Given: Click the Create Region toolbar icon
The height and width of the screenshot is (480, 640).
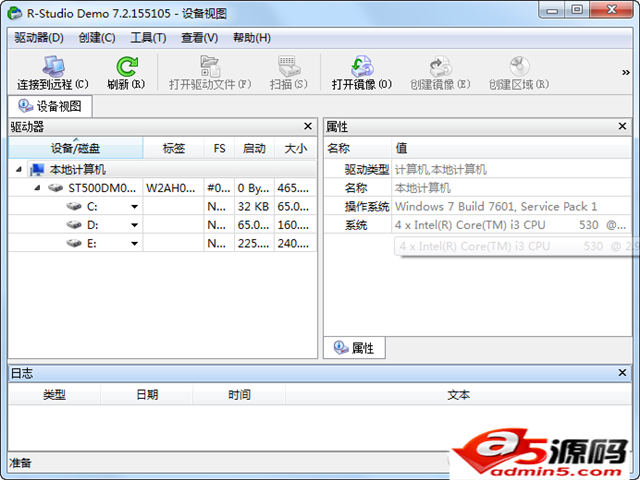Looking at the screenshot, I should tap(519, 66).
